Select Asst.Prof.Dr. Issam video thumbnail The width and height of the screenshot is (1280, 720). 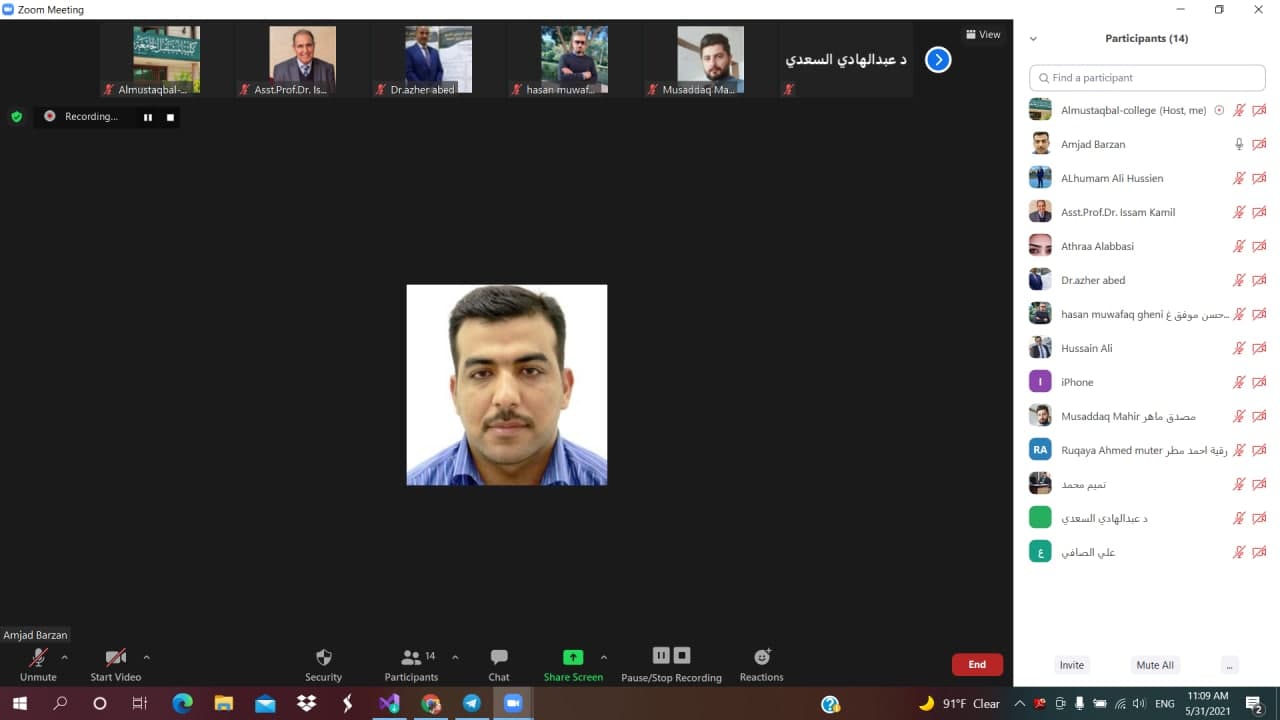click(x=302, y=60)
